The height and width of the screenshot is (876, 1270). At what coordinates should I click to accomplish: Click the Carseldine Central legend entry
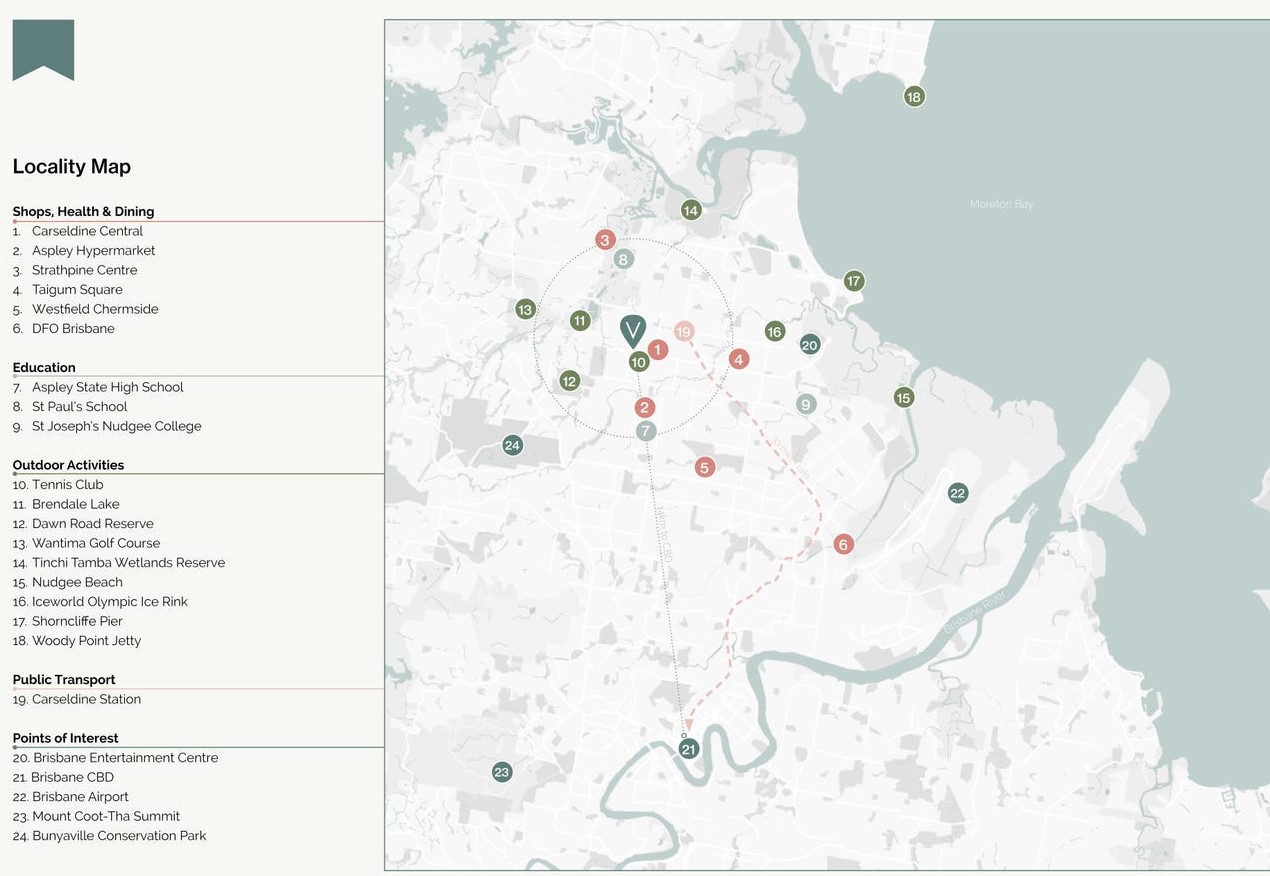point(87,231)
